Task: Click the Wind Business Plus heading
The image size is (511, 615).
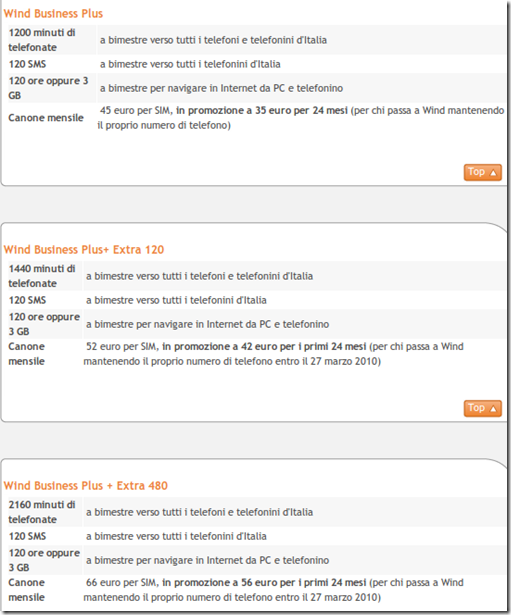Action: coord(53,14)
